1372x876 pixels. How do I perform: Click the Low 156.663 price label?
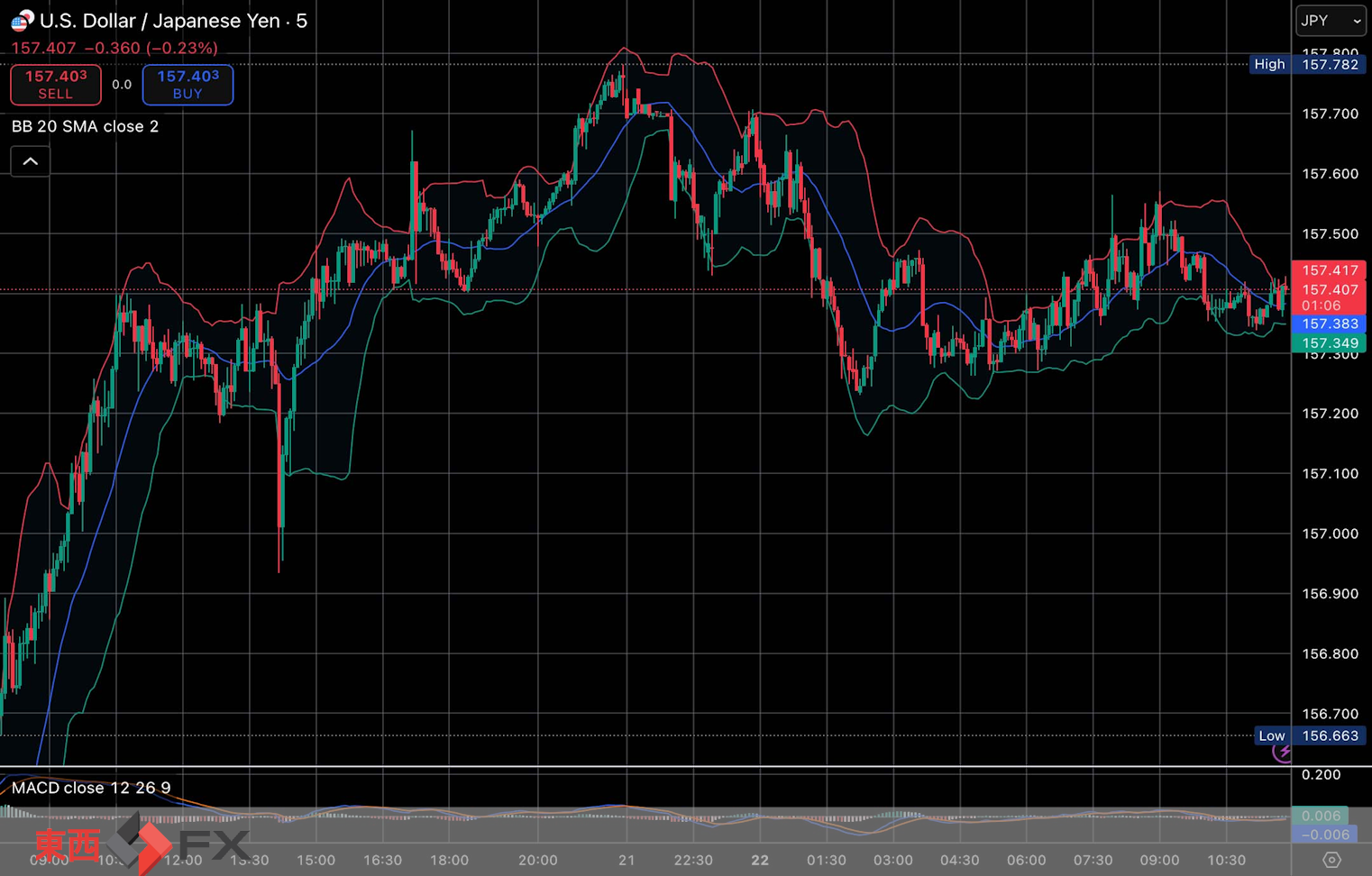click(1309, 735)
